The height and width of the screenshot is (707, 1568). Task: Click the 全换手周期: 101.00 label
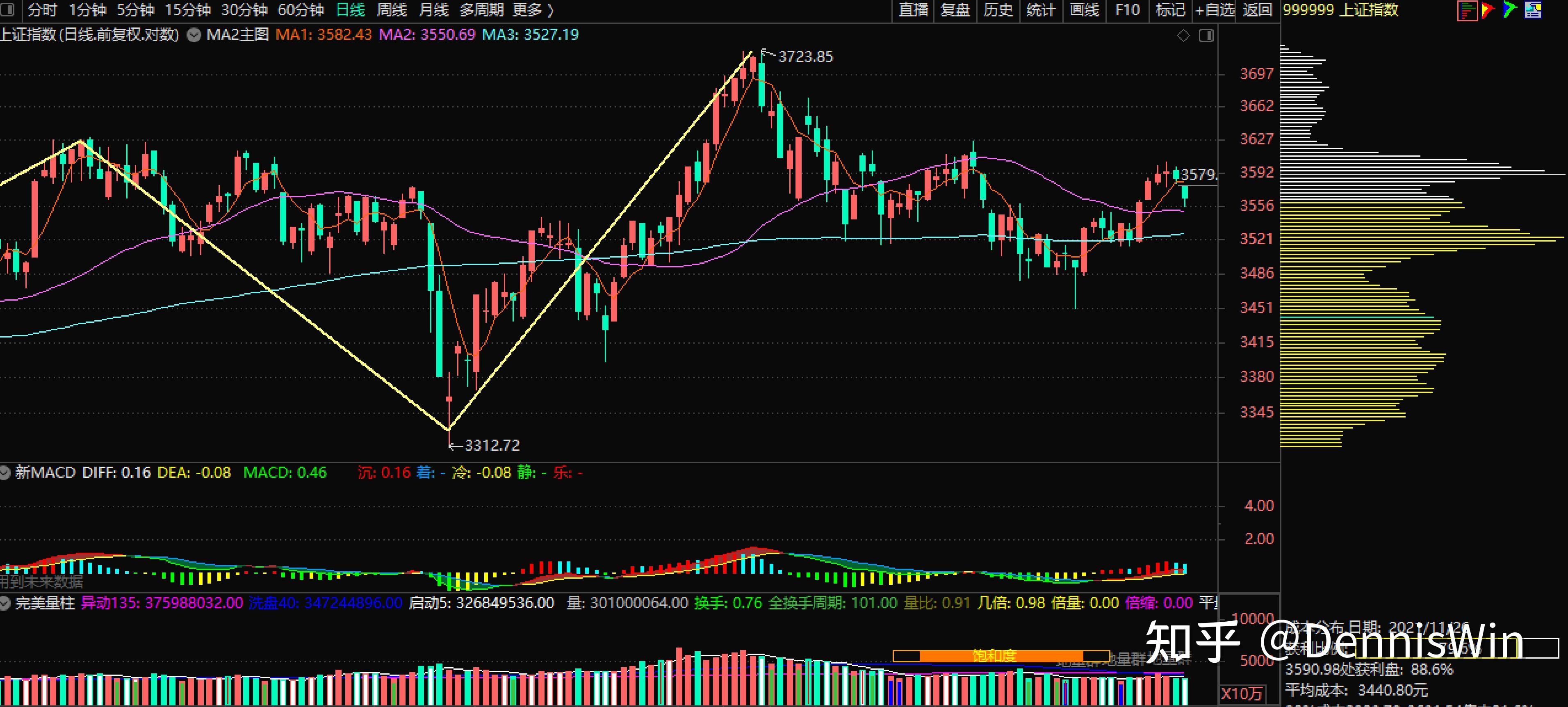(x=833, y=603)
